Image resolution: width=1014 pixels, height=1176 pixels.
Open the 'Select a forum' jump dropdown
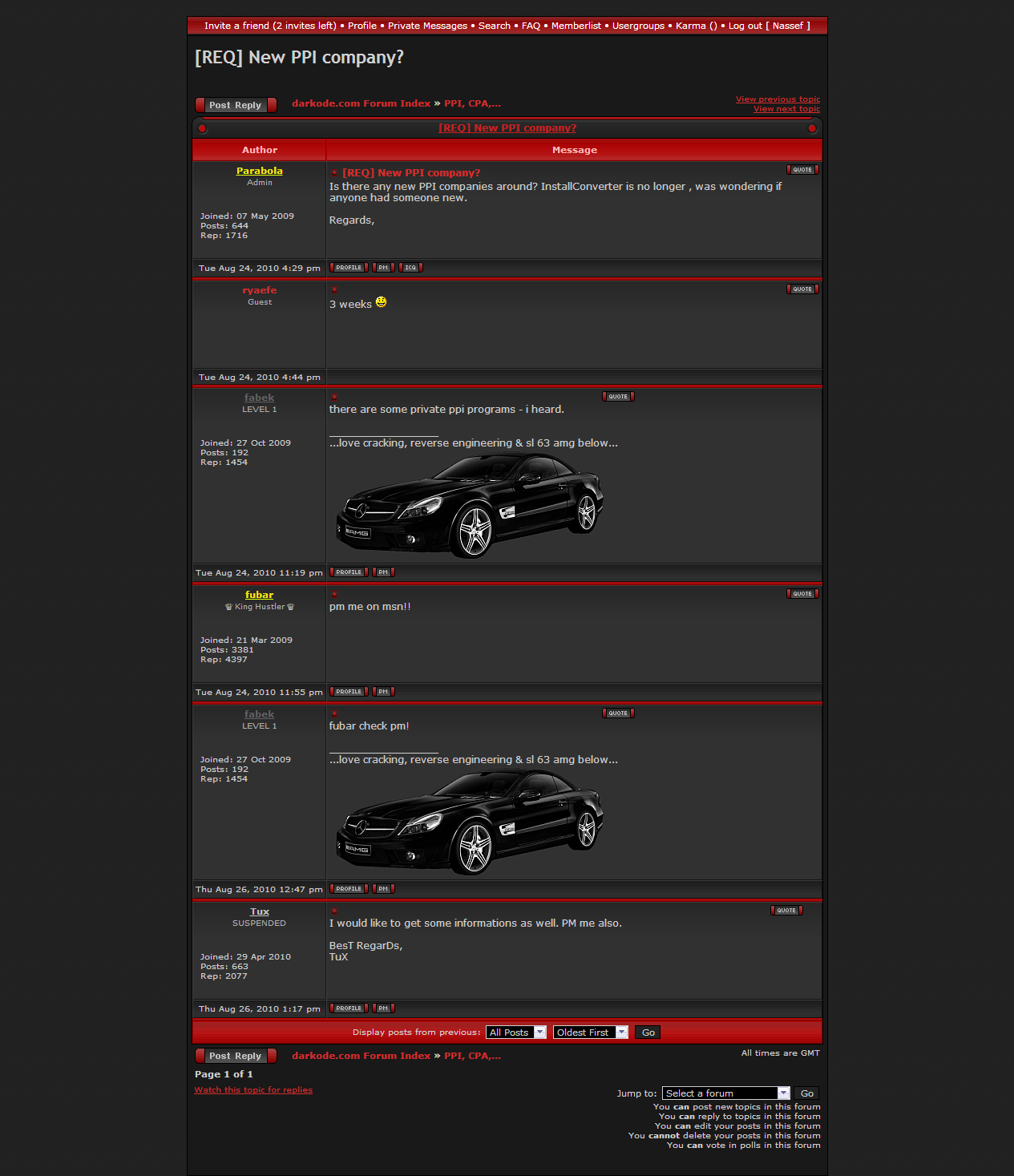[x=726, y=1093]
